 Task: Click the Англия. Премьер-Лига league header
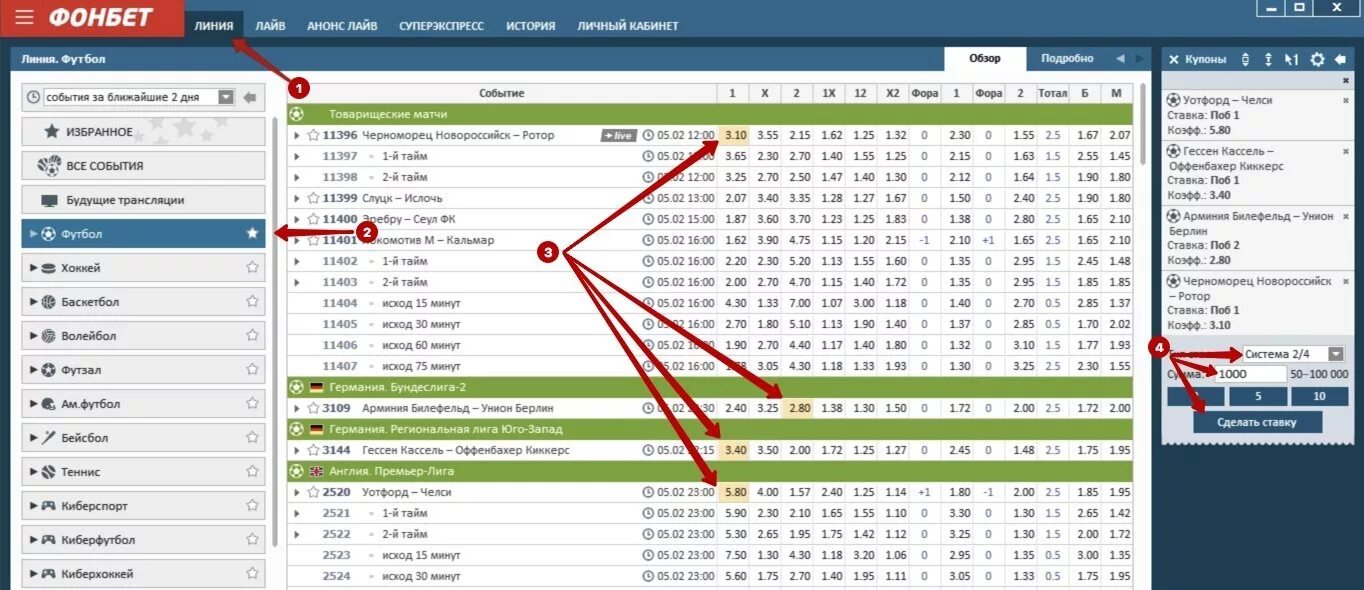710,471
